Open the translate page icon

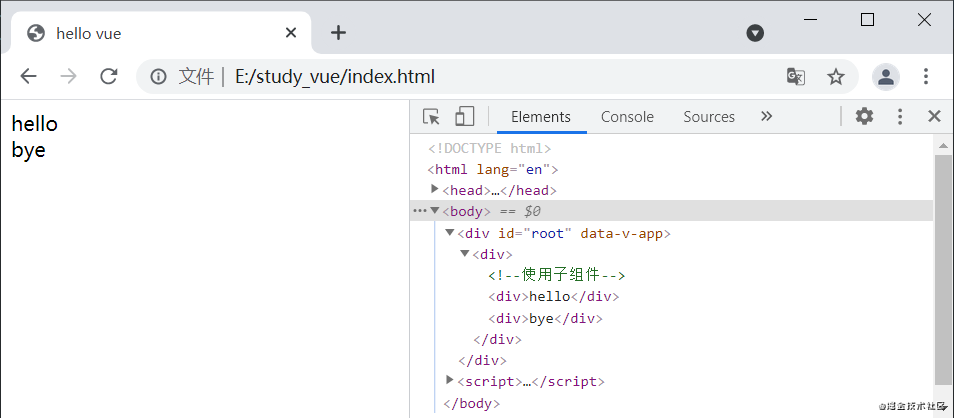tap(796, 77)
